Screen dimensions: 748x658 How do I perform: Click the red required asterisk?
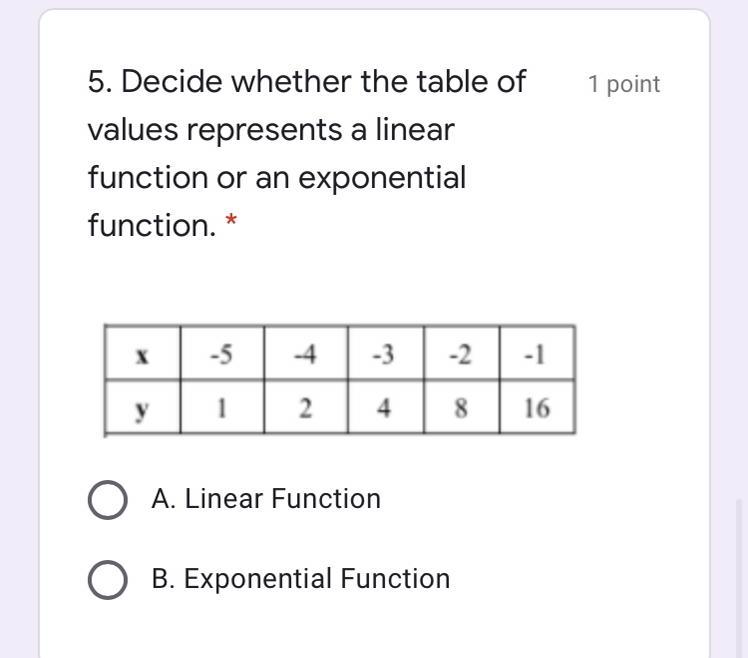tap(231, 220)
